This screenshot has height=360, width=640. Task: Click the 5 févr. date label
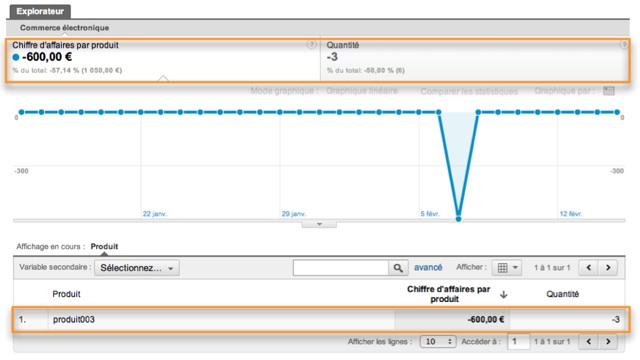pyautogui.click(x=430, y=214)
